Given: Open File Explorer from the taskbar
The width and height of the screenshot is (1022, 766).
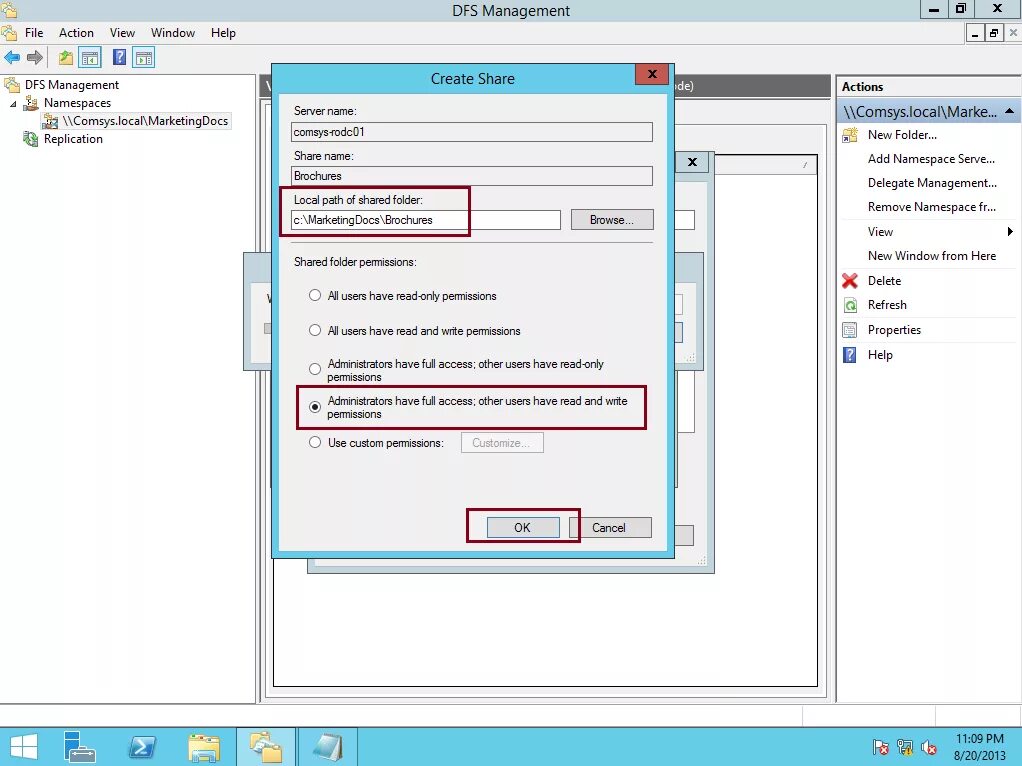Looking at the screenshot, I should 204,747.
